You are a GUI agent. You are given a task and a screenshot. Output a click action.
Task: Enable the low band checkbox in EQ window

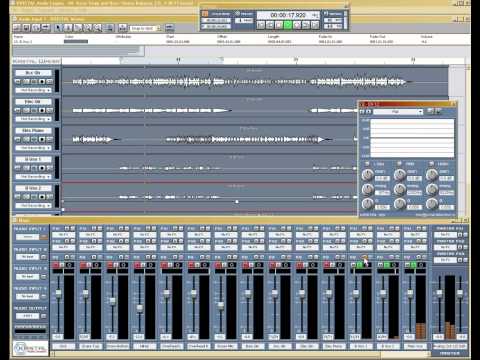click(x=367, y=164)
